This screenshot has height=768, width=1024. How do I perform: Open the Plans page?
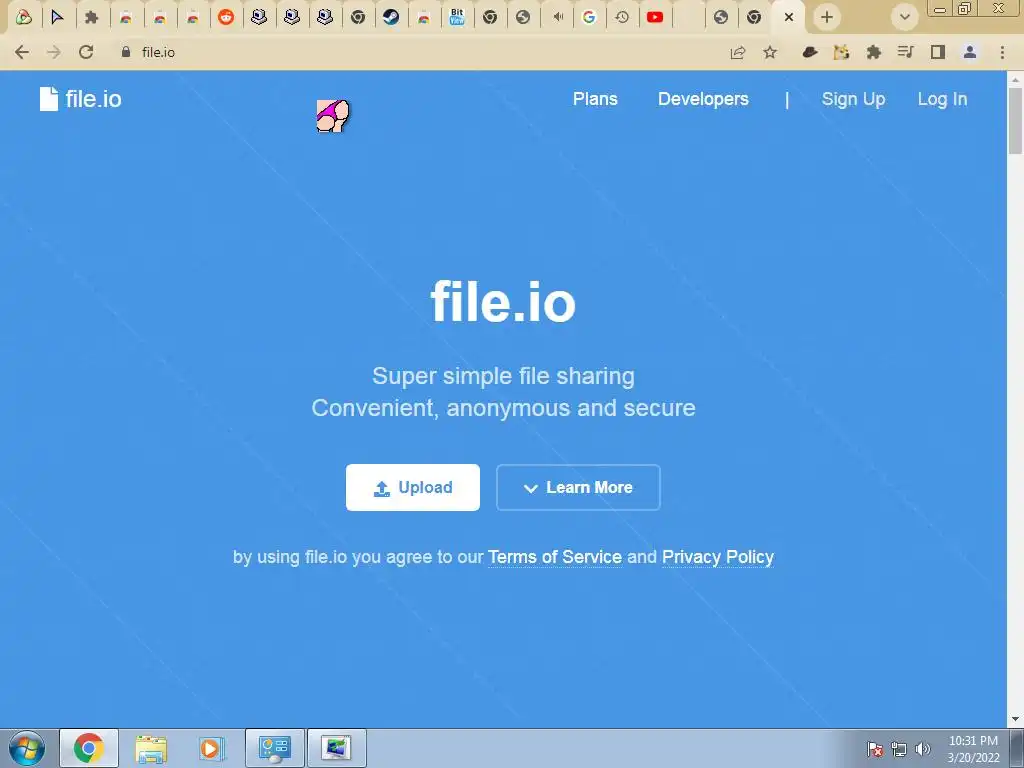(x=595, y=99)
